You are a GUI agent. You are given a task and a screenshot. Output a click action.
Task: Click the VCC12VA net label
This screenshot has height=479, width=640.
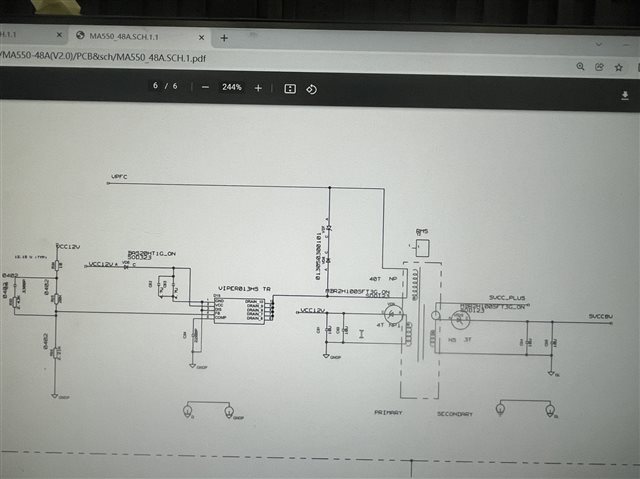pyautogui.click(x=103, y=264)
